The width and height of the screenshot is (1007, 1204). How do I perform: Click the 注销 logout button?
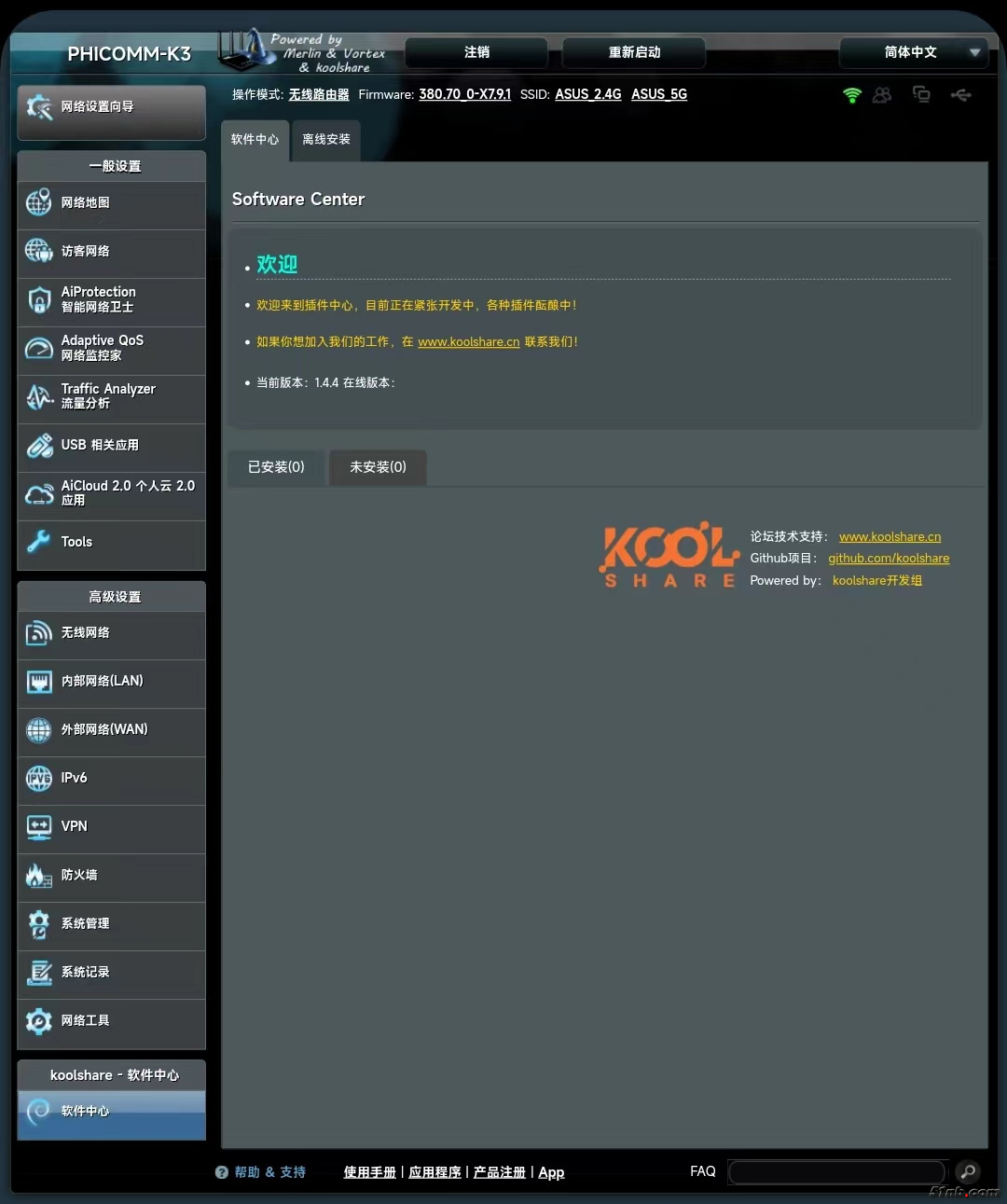(476, 52)
